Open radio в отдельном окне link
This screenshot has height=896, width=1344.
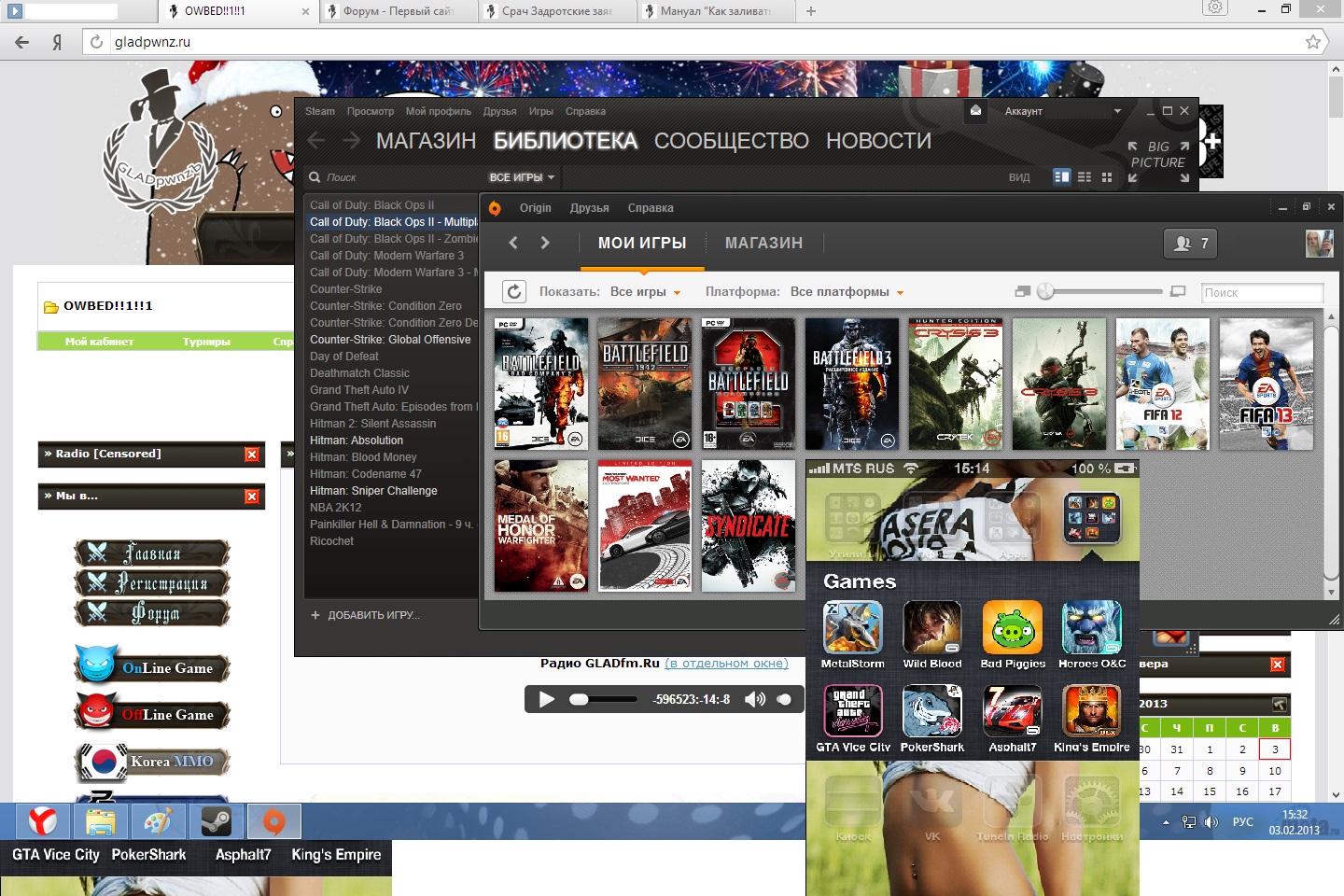(x=726, y=664)
